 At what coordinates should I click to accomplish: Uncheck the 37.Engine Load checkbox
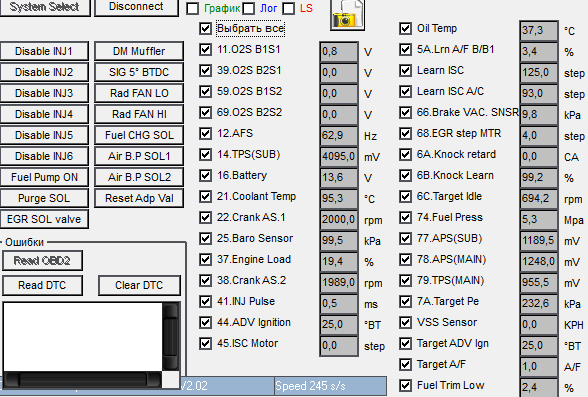(x=205, y=259)
